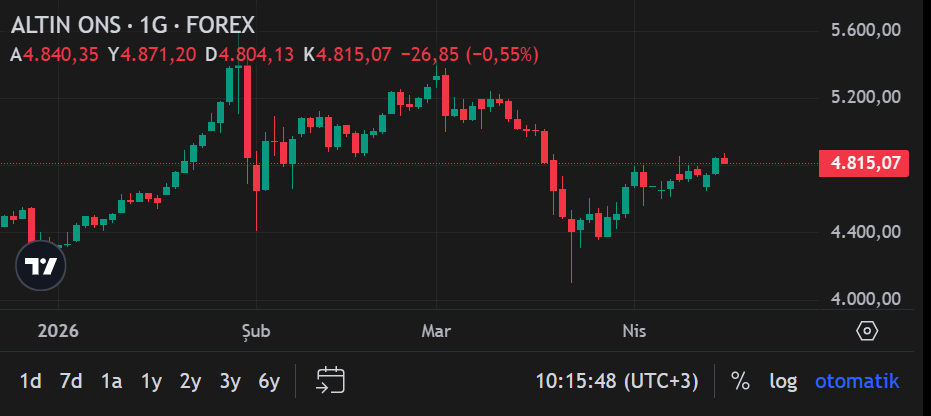931x416 pixels.
Task: Open the timezone menu showing UTC+3
Action: point(616,381)
